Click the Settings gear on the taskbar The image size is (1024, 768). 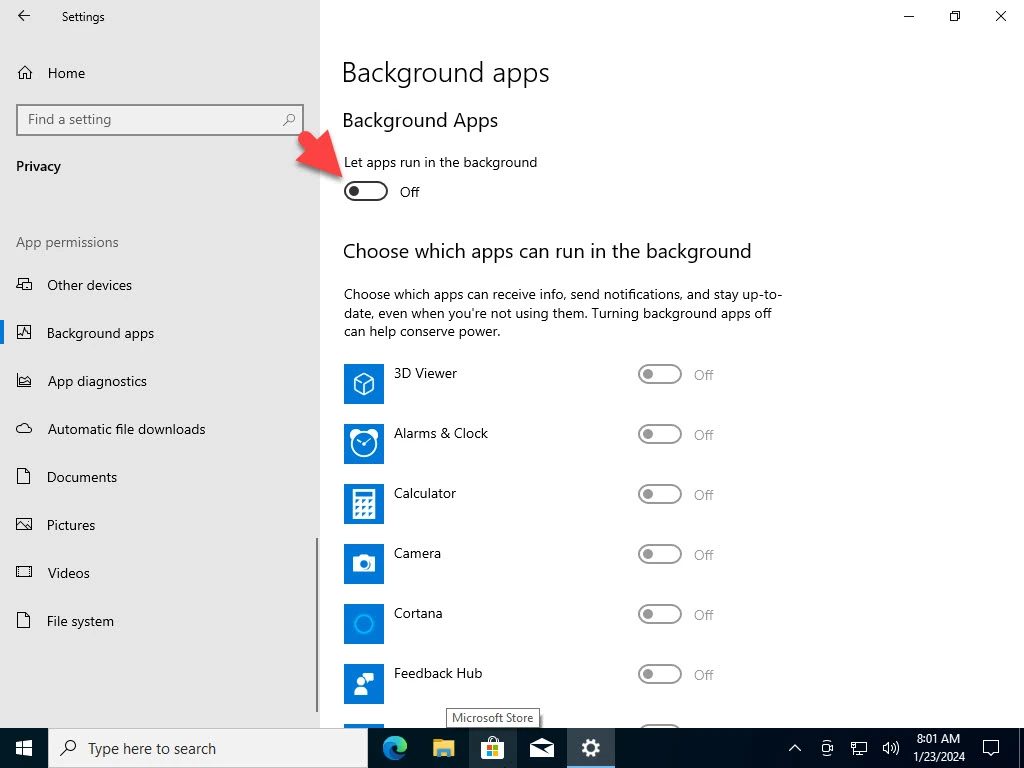click(x=590, y=748)
